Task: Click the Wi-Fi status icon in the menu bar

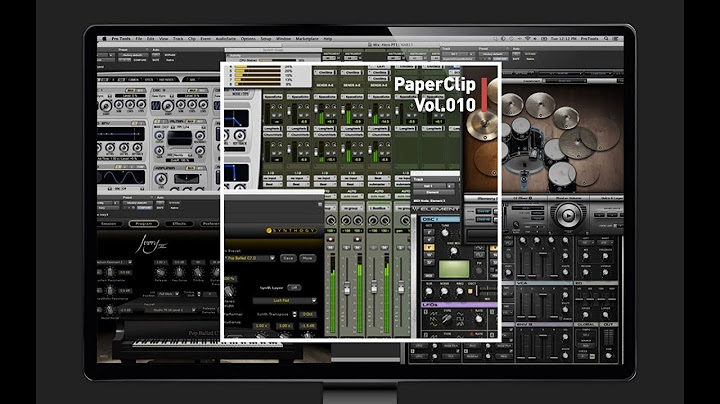Action: (528, 39)
